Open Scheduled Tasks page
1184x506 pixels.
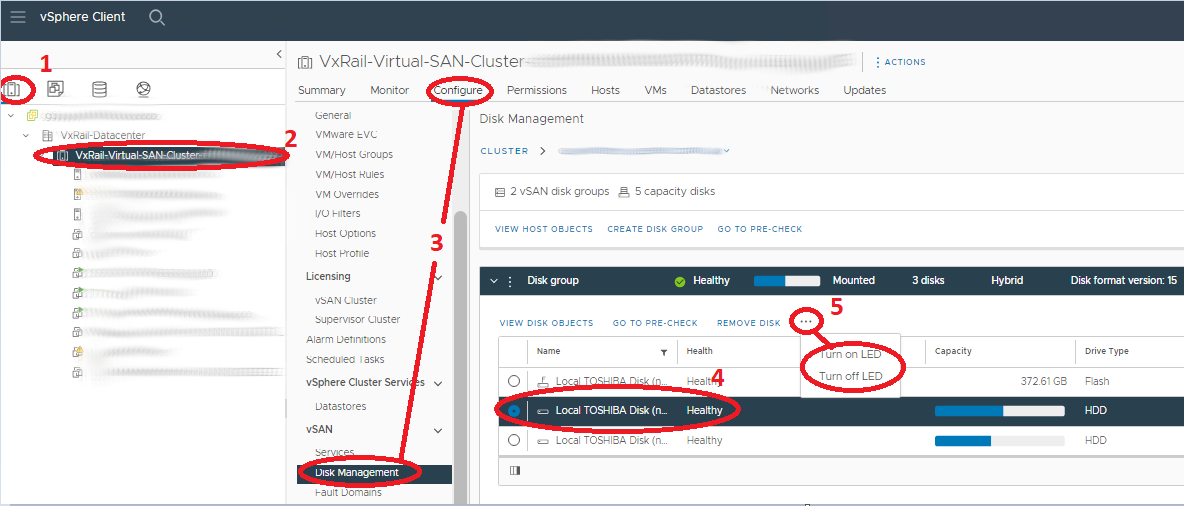[x=345, y=359]
